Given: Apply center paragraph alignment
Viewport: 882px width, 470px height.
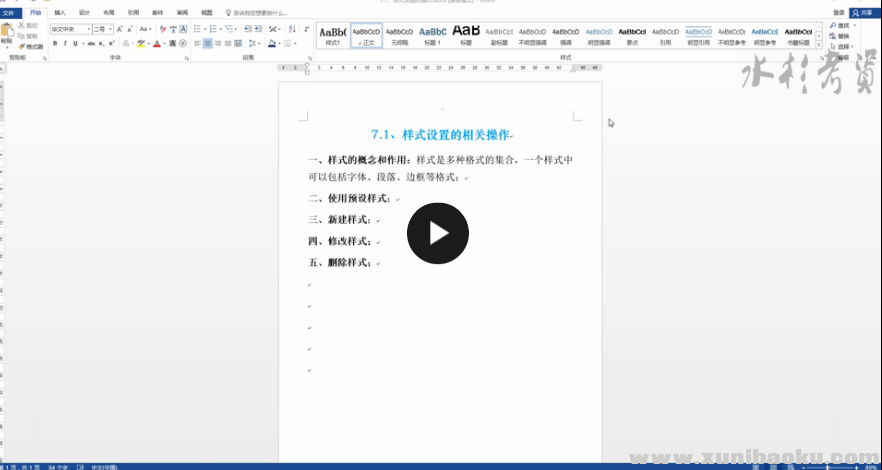Looking at the screenshot, I should point(208,44).
